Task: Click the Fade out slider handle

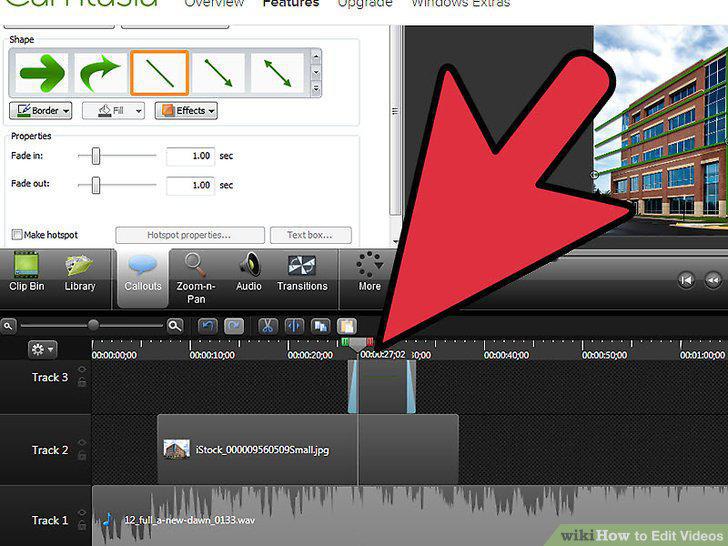Action: click(x=96, y=185)
